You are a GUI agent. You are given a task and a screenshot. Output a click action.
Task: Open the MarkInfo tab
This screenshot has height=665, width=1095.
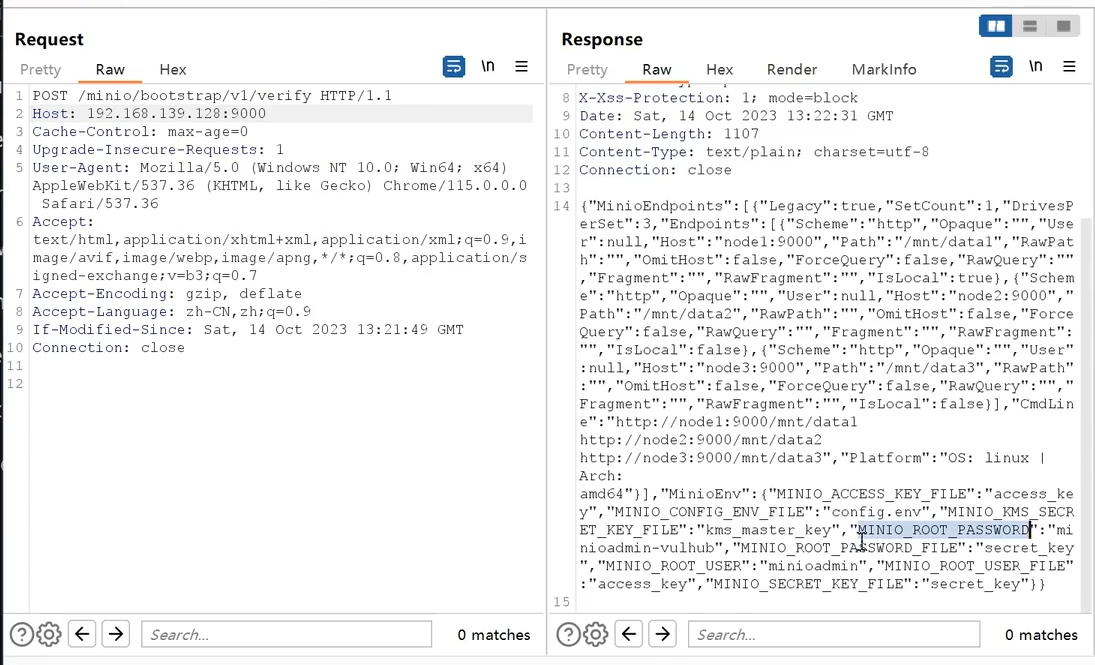click(x=884, y=70)
